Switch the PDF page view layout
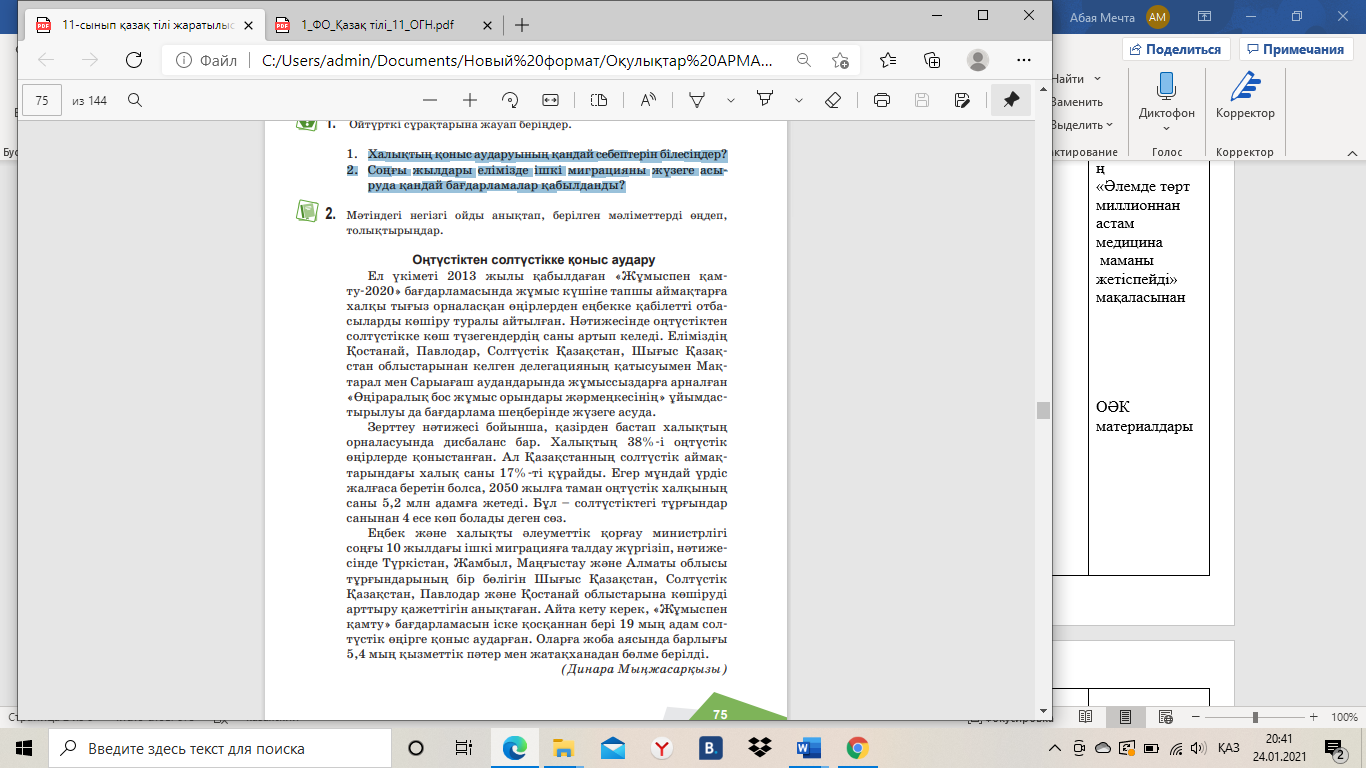Image resolution: width=1366 pixels, height=768 pixels. click(x=599, y=100)
